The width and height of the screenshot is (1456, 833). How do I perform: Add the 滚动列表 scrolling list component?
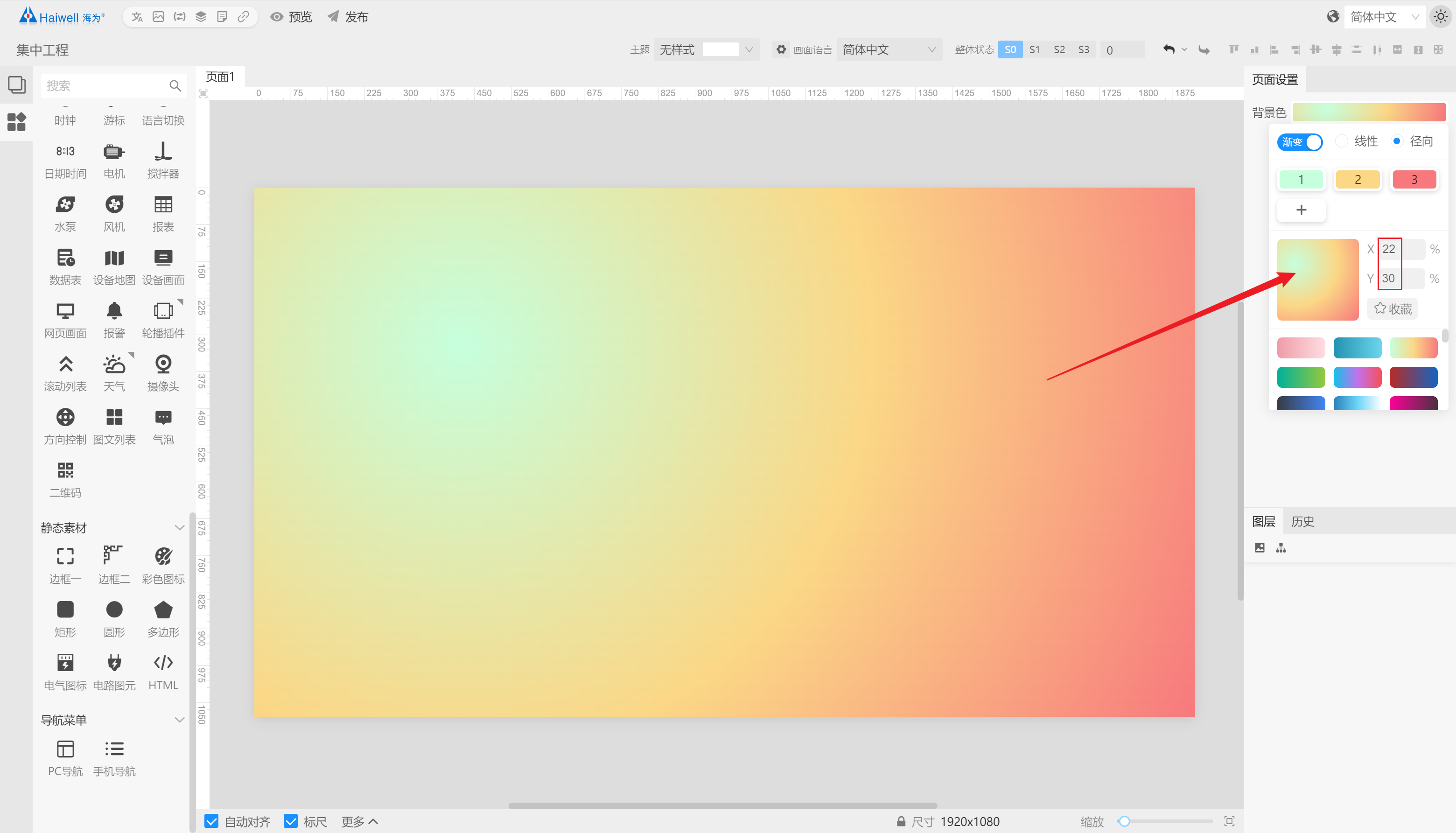click(x=65, y=373)
